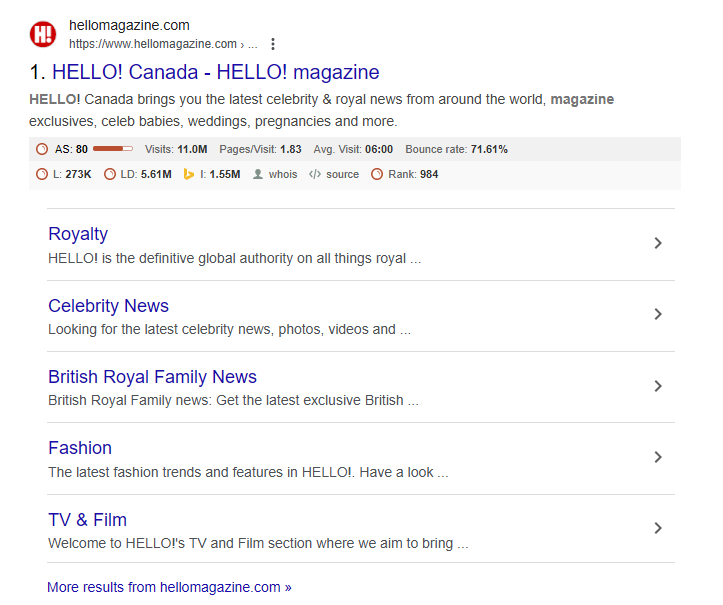
Task: Click the British Royal Family news snippet
Action: click(233, 400)
